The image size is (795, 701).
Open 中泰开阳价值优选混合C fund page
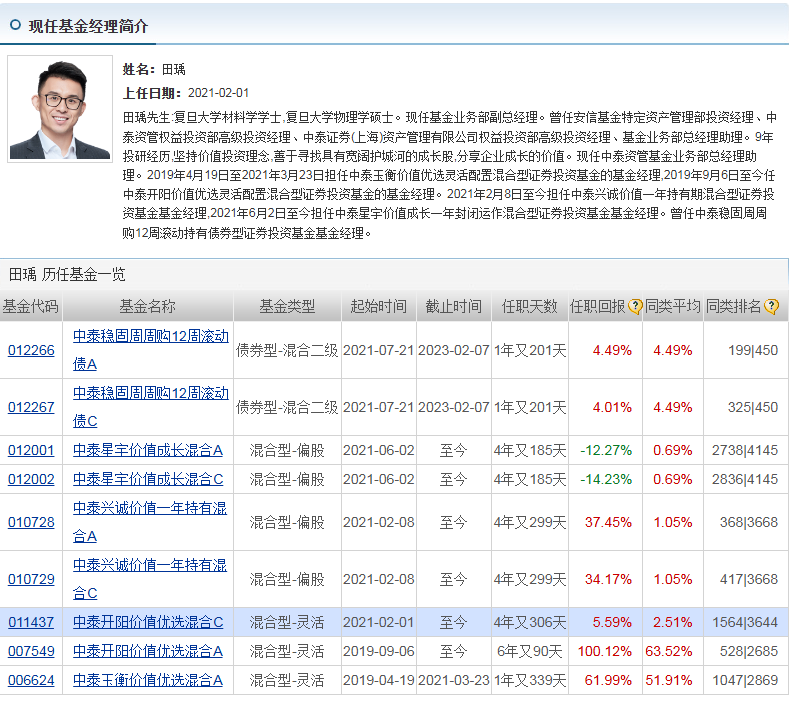148,622
